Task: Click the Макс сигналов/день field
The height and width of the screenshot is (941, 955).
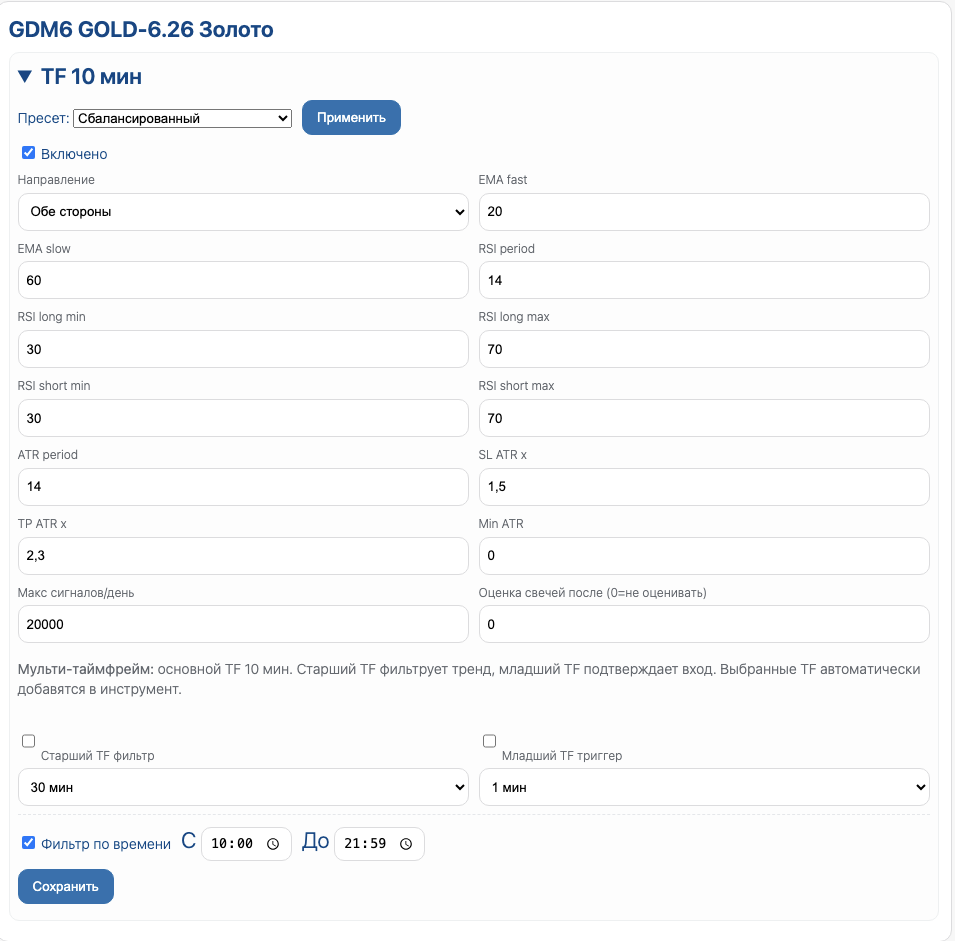Action: click(243, 624)
